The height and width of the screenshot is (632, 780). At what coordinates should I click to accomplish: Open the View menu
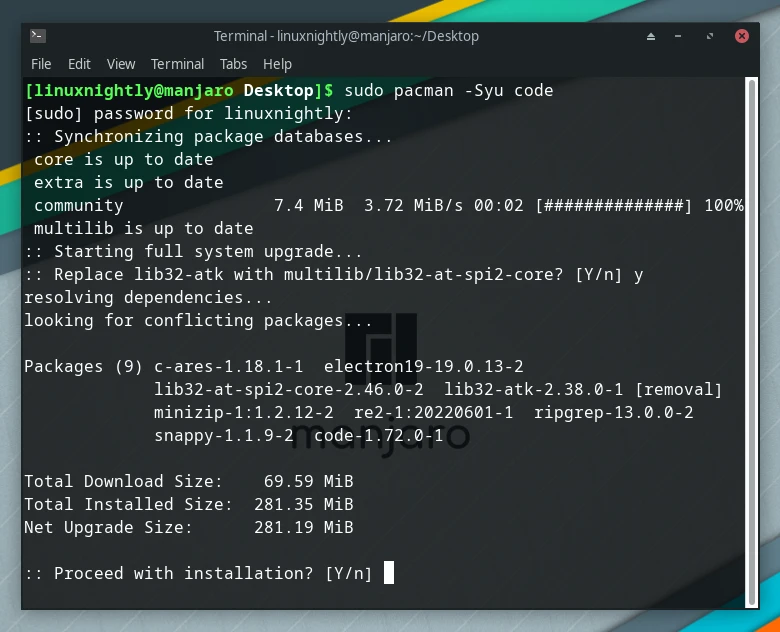[x=121, y=64]
